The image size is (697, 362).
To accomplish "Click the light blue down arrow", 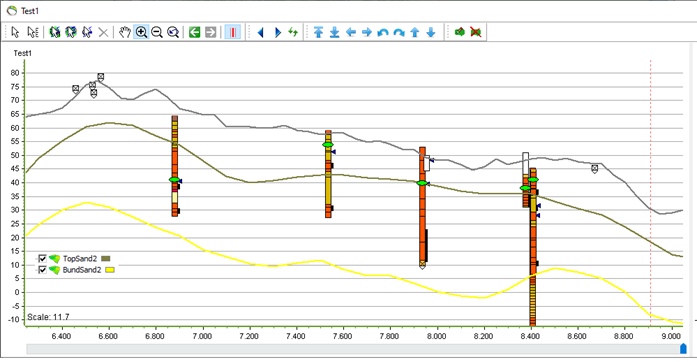I will 431,32.
